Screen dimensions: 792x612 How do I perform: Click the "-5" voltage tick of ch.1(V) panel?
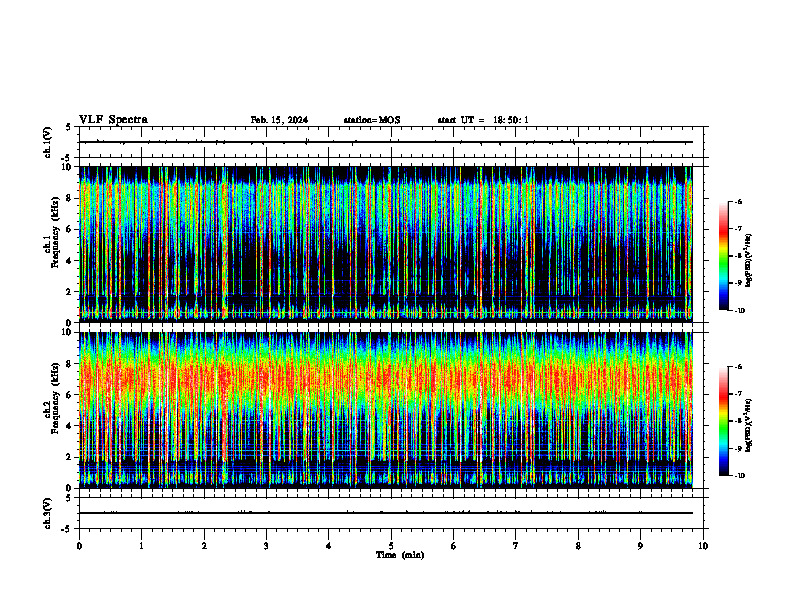pyautogui.click(x=66, y=158)
